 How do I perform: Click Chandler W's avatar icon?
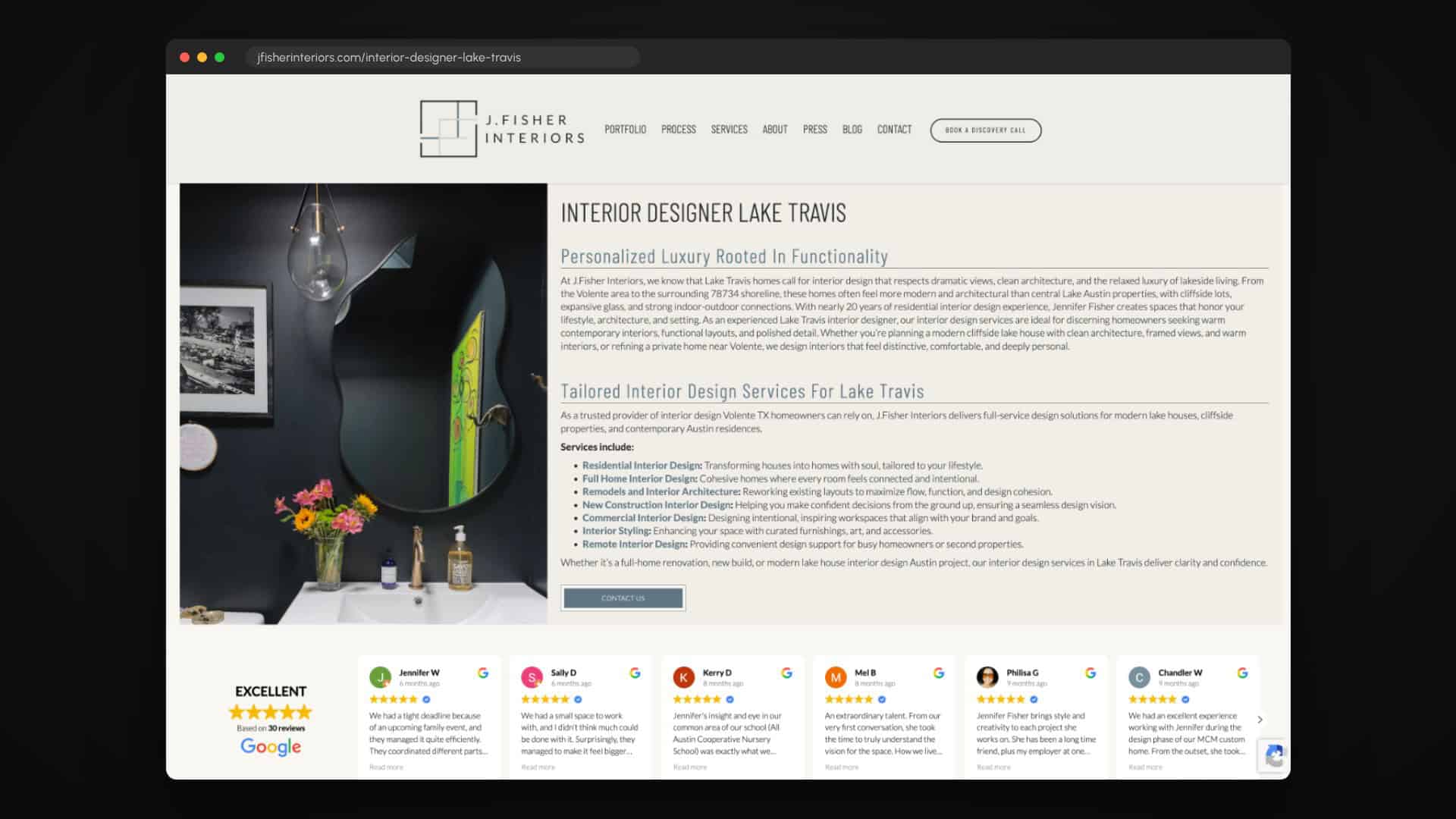1139,676
